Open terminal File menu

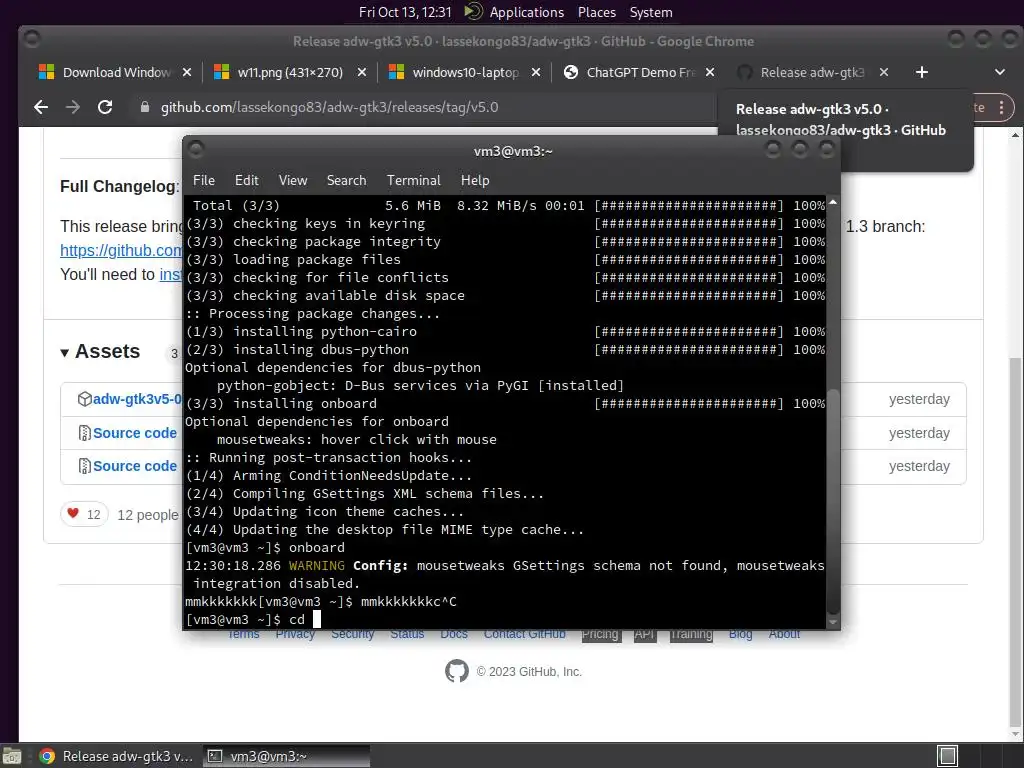204,180
